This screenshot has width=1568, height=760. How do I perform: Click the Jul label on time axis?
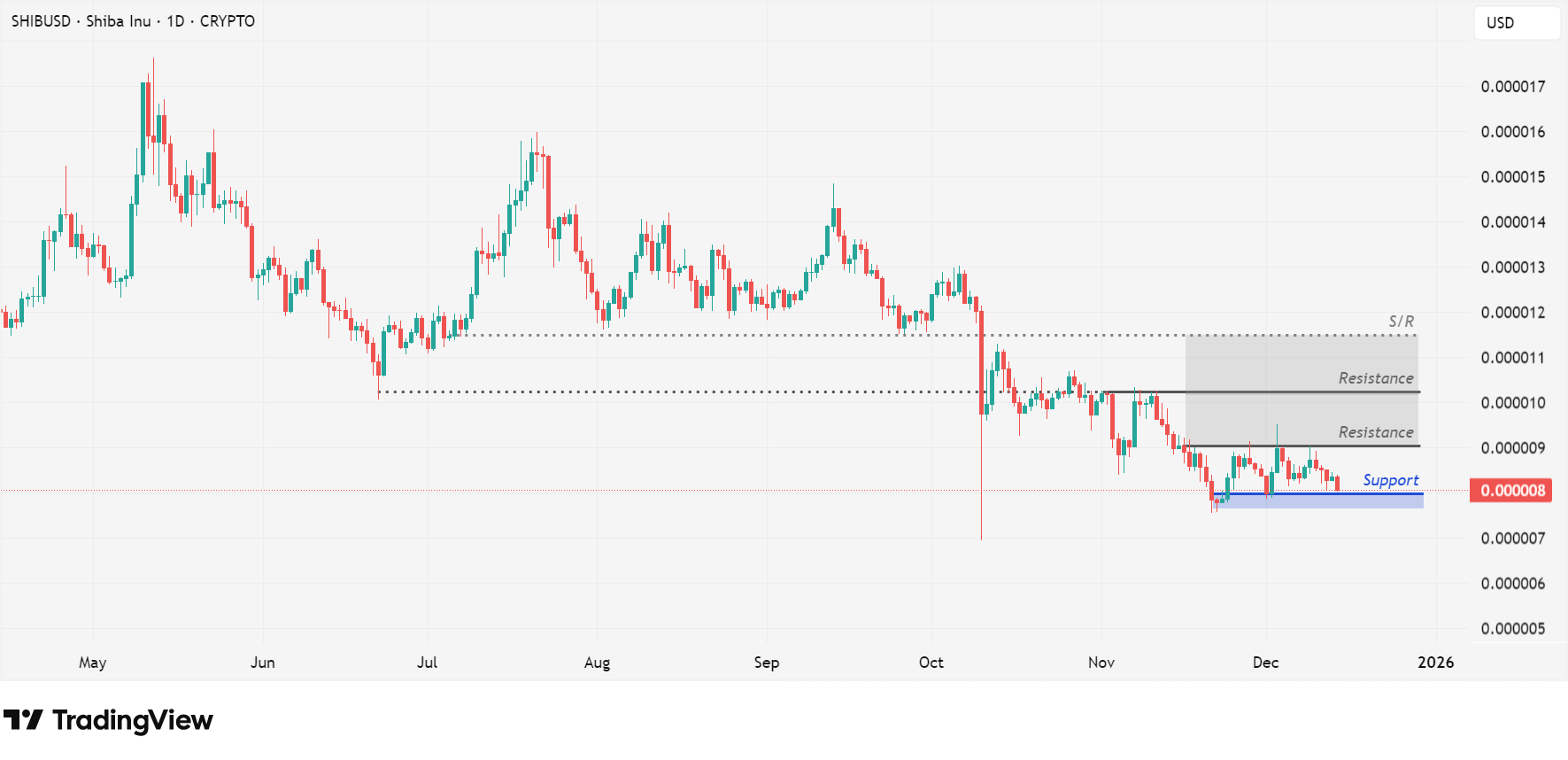[x=427, y=663]
